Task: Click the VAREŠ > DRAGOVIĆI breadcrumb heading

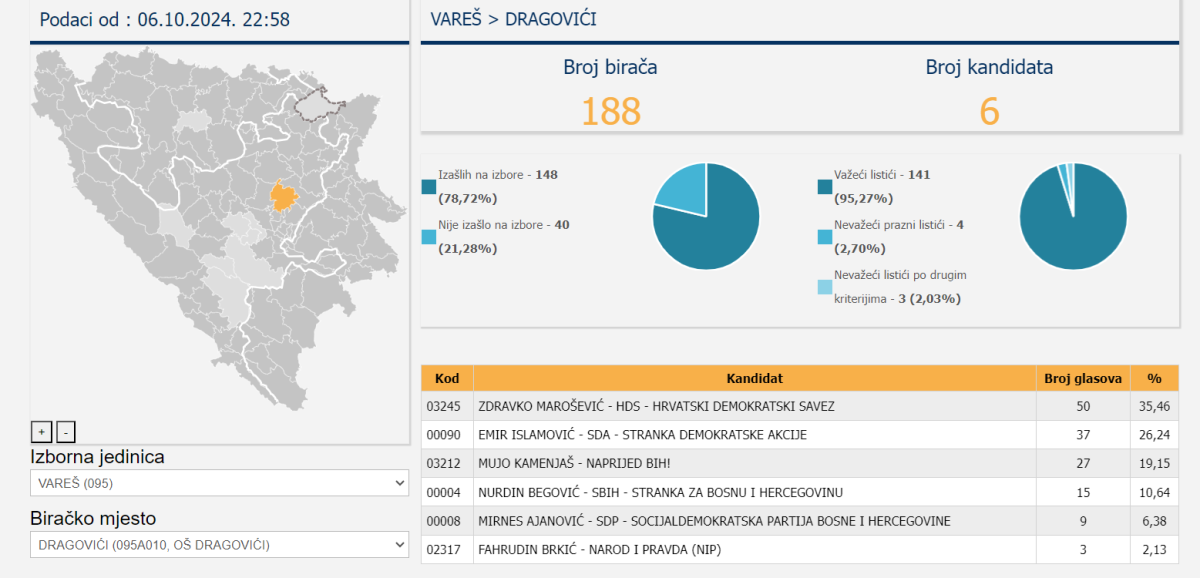Action: pyautogui.click(x=513, y=19)
